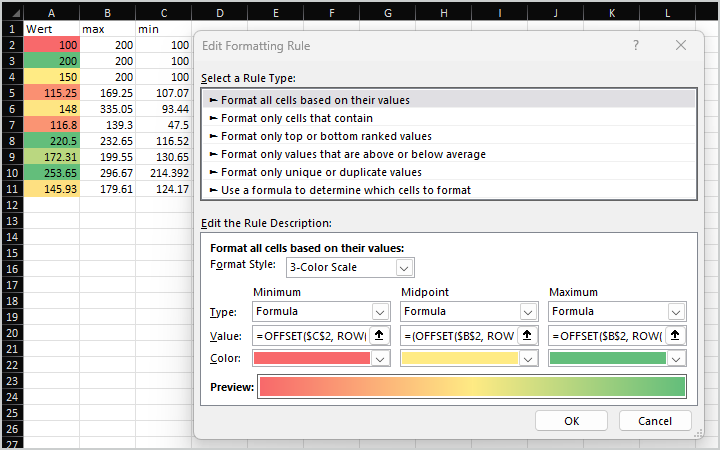Viewport: 720px width, 450px height.
Task: Select 'Format only cells that contain' rule type
Action: pyautogui.click(x=449, y=118)
